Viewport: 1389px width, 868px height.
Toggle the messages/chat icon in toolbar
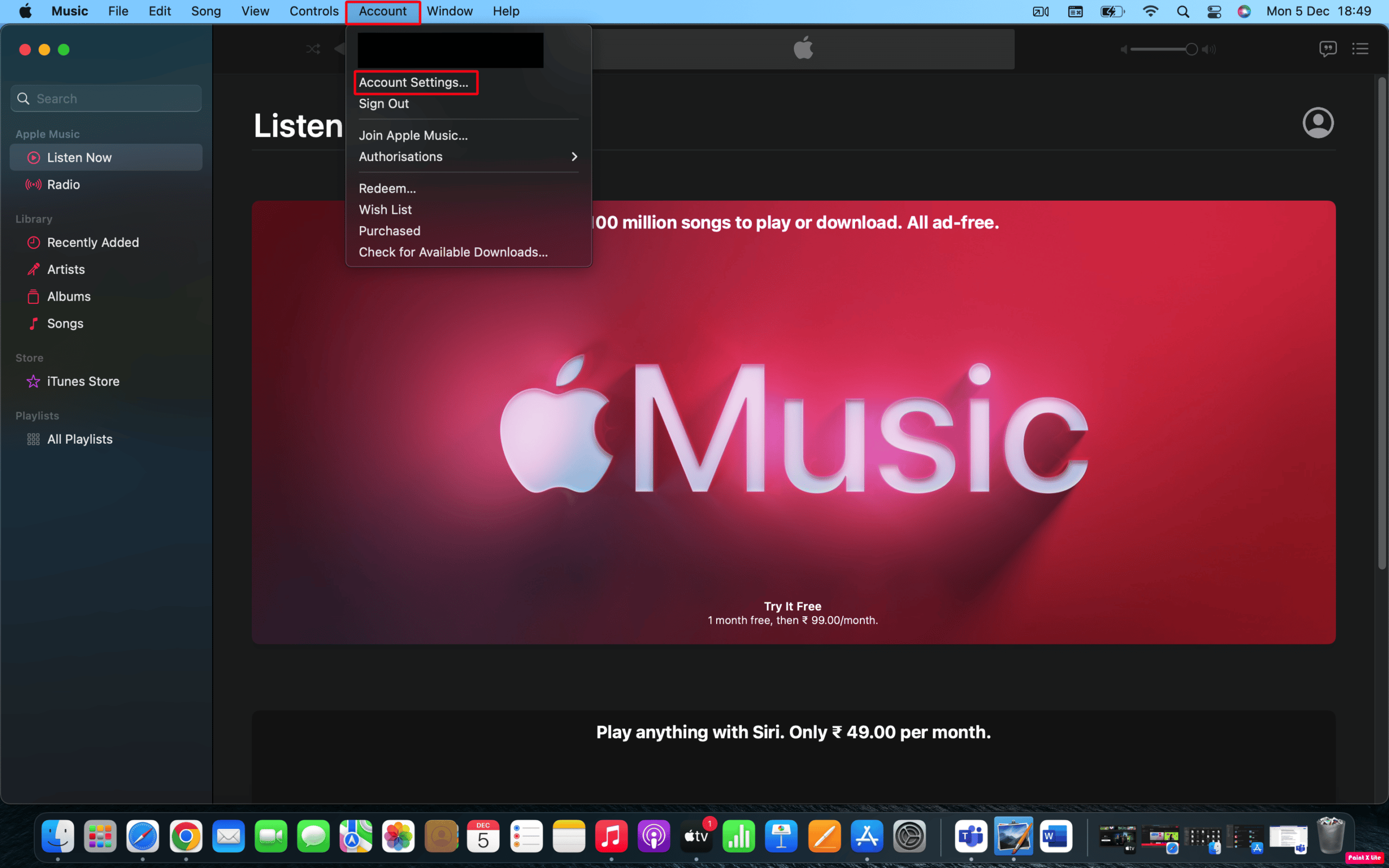pyautogui.click(x=1327, y=48)
